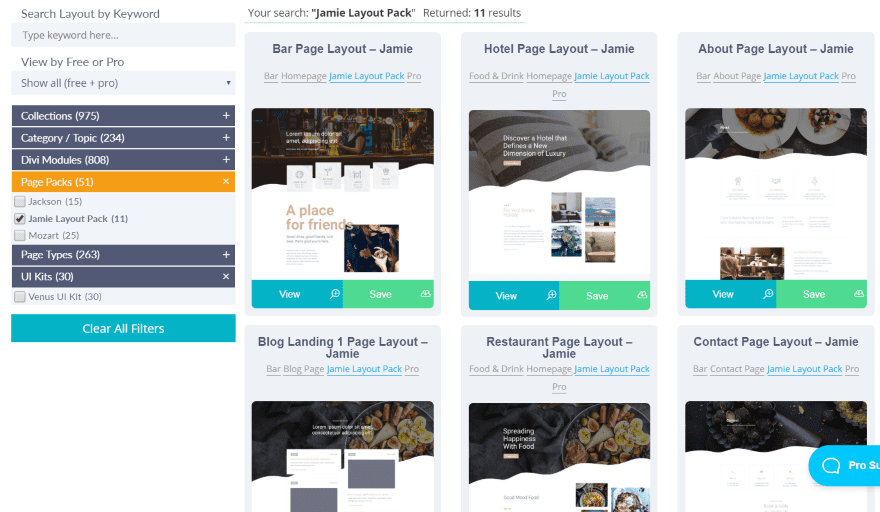This screenshot has width=880, height=512.
Task: Click About Page tag under About Page Layout
Action: click(737, 76)
